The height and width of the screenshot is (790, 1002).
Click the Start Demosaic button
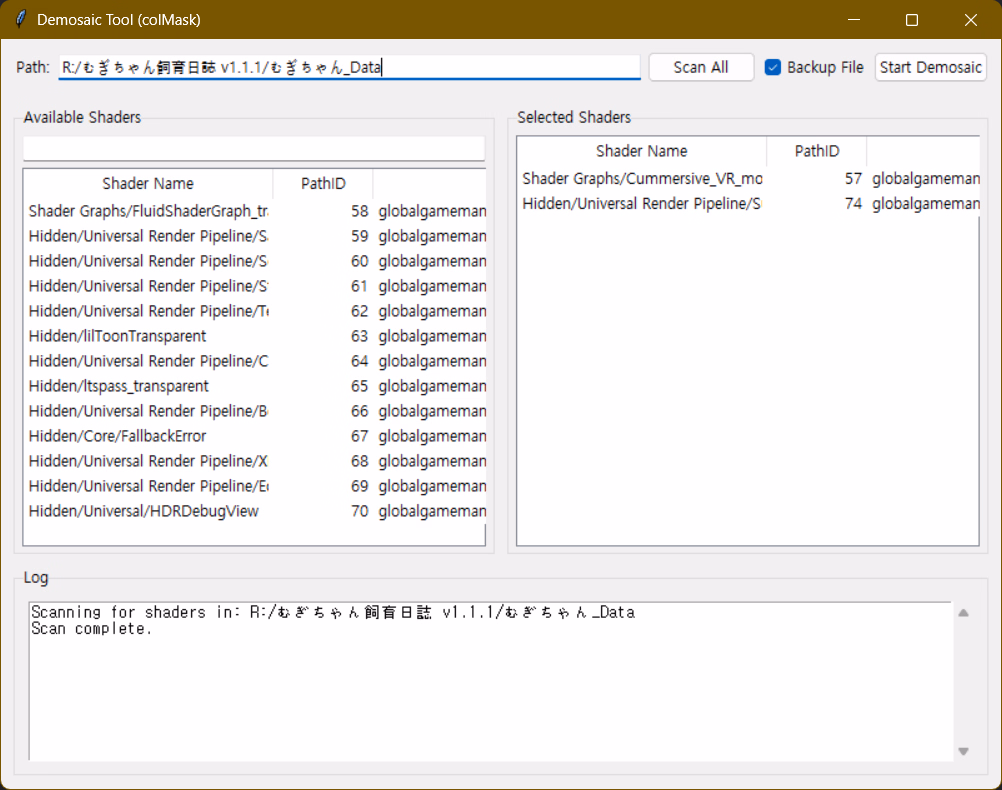[930, 67]
